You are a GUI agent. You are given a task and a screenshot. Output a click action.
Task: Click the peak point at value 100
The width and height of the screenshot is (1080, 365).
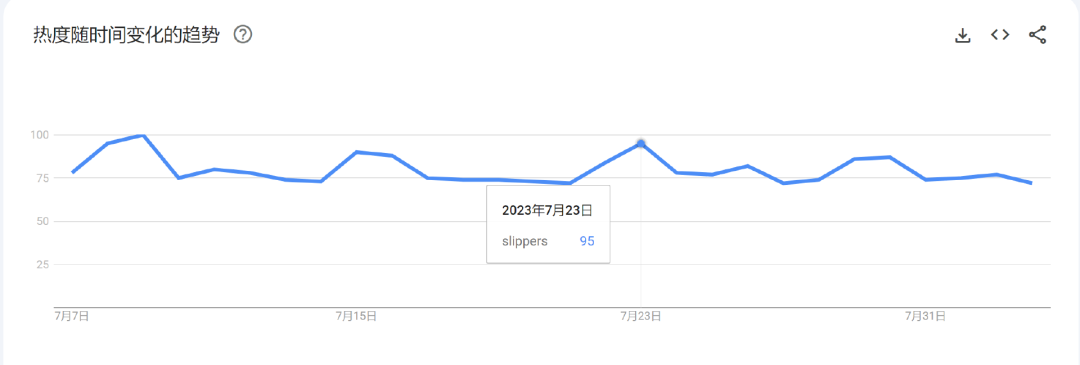143,135
